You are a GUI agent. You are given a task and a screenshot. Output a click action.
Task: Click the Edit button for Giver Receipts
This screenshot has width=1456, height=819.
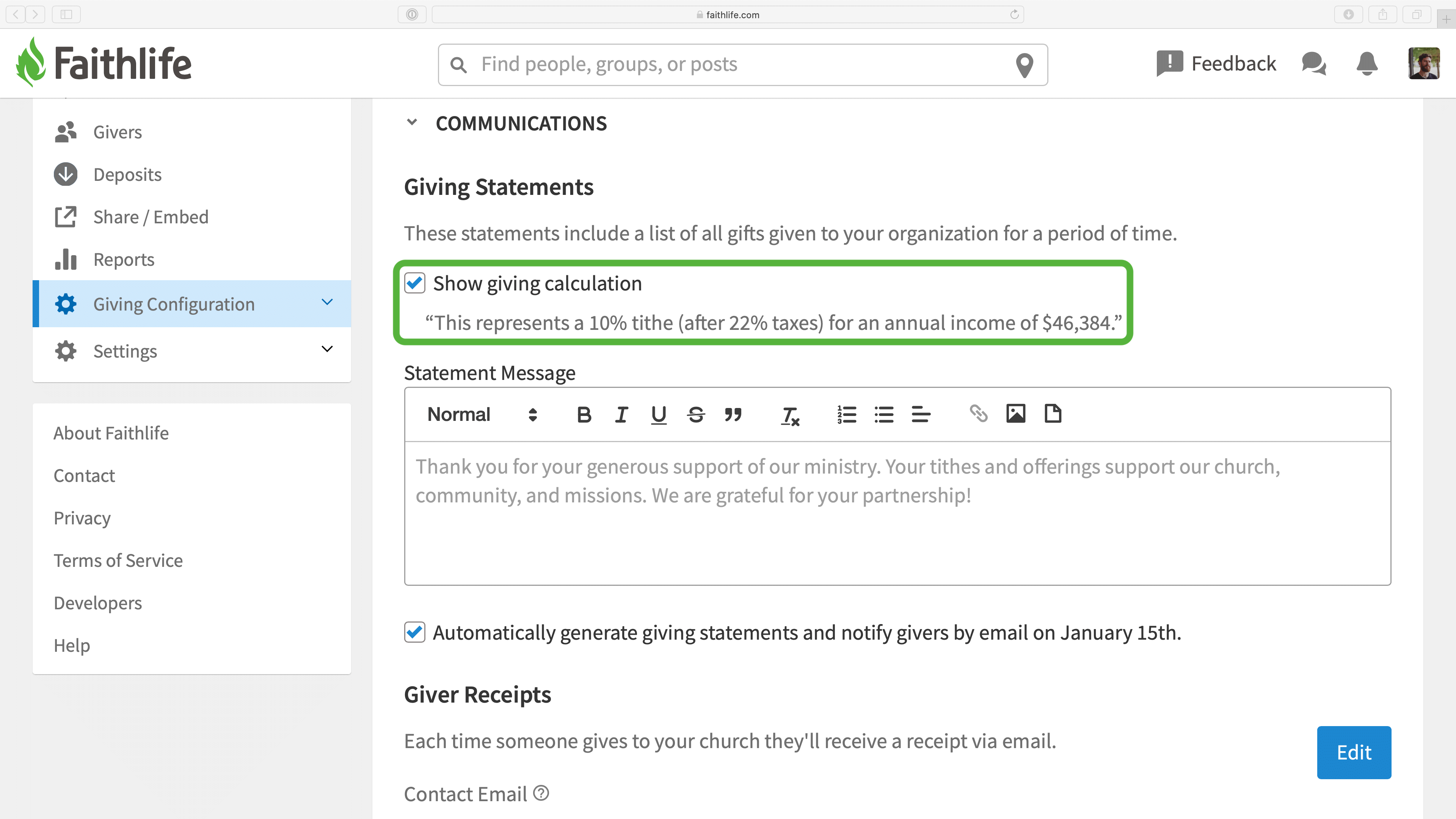pos(1354,752)
